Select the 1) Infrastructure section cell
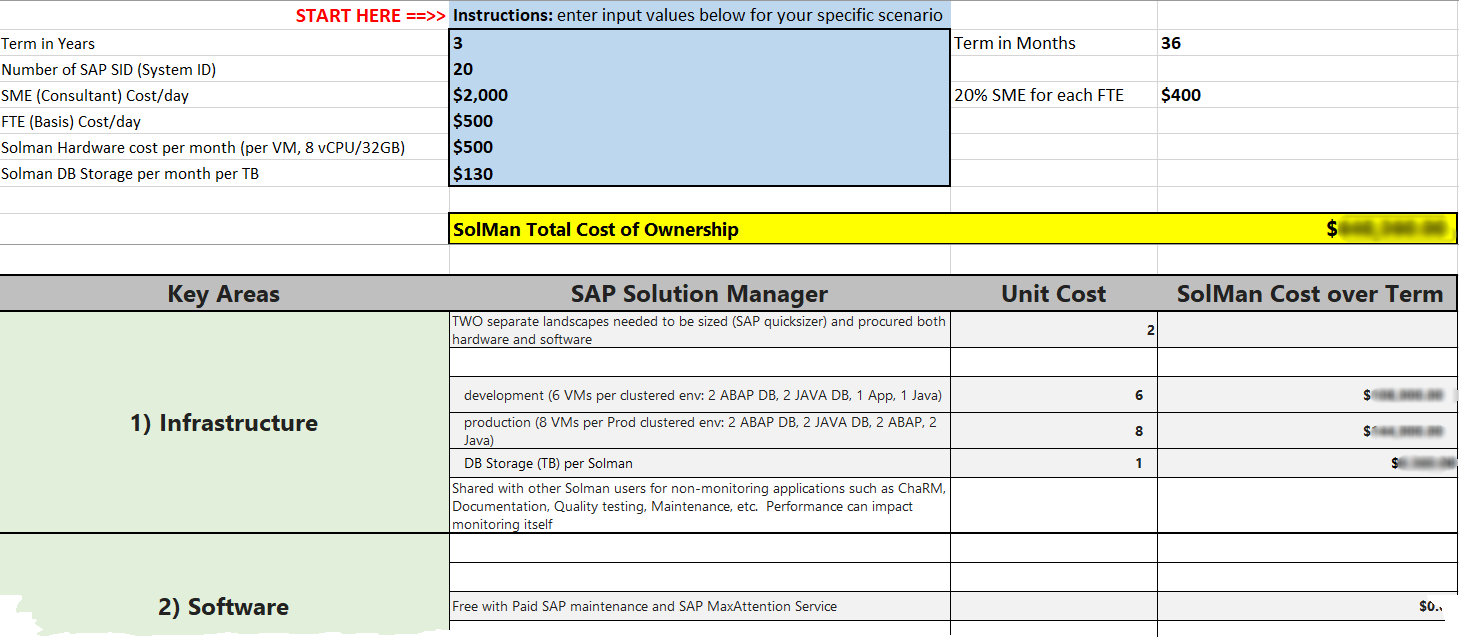1459x641 pixels. click(x=224, y=423)
